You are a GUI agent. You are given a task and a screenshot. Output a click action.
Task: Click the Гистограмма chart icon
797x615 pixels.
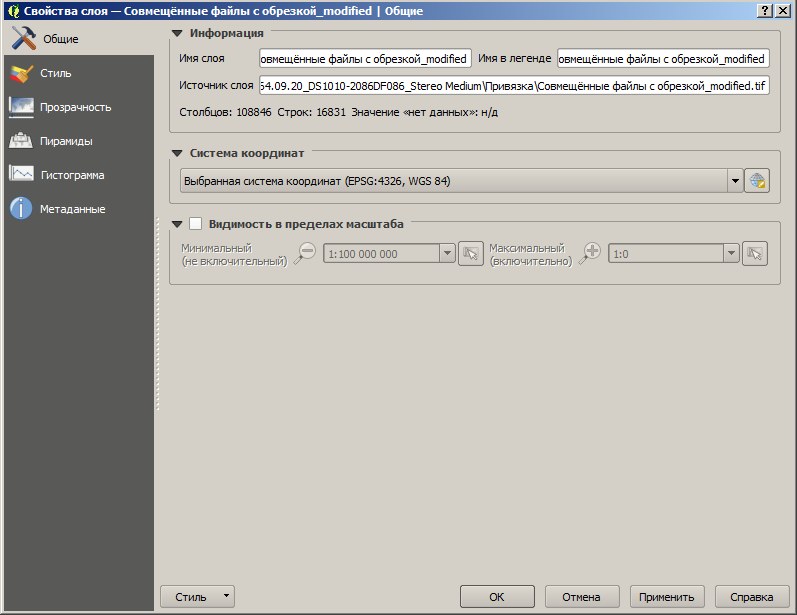pyautogui.click(x=21, y=174)
